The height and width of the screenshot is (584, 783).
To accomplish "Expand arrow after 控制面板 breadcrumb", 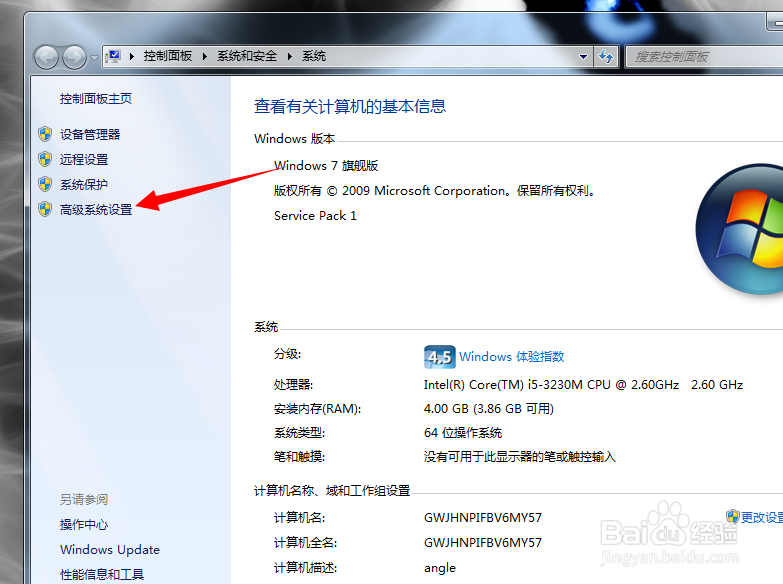I will [x=205, y=56].
